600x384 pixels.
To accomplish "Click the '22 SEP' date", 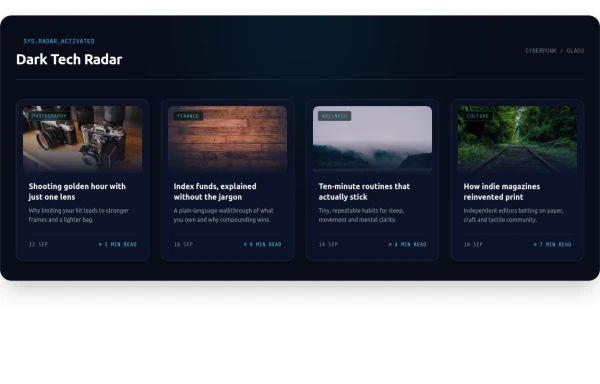I will click(38, 244).
